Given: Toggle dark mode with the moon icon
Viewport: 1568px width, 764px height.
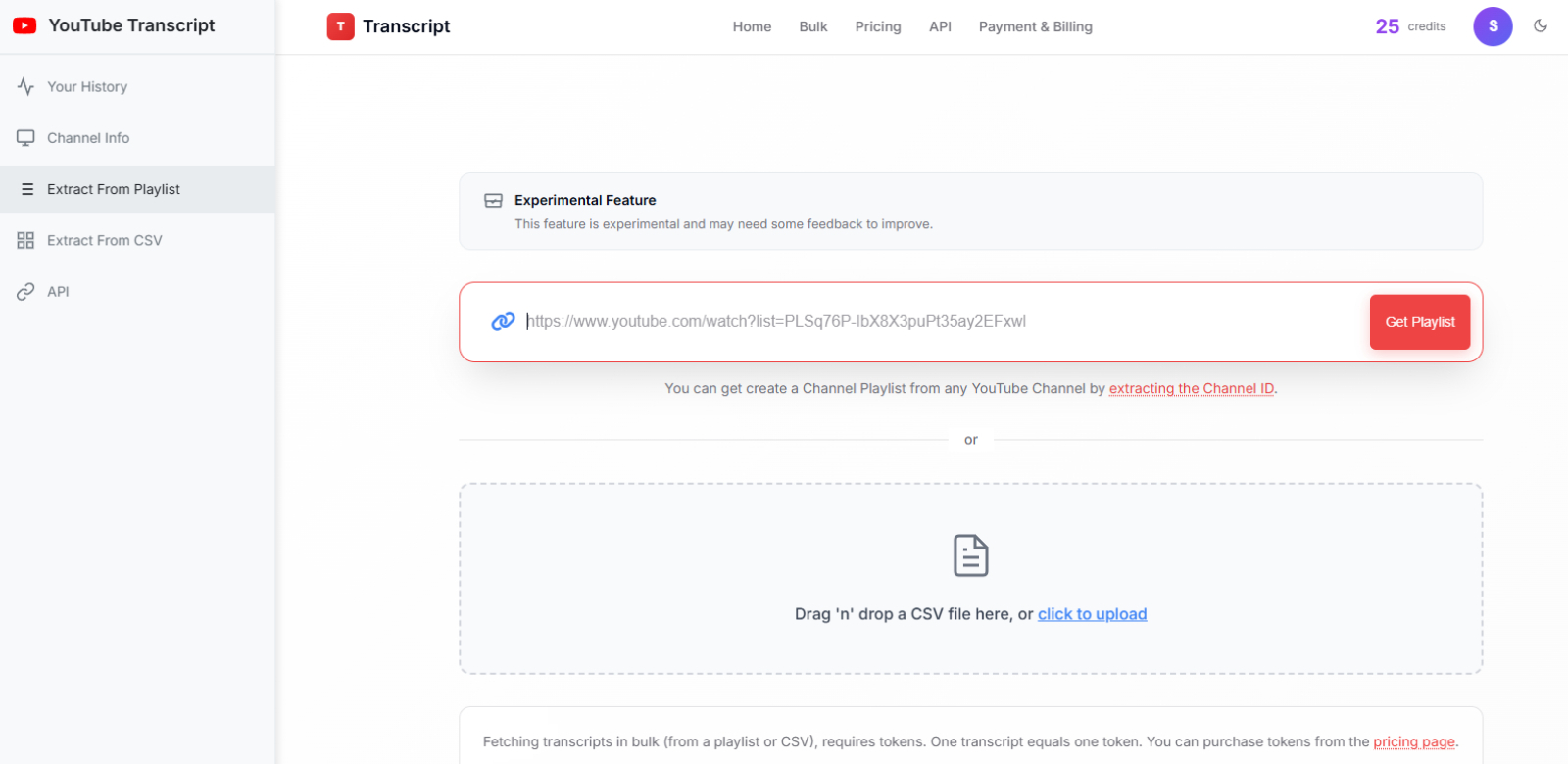Looking at the screenshot, I should pyautogui.click(x=1541, y=26).
